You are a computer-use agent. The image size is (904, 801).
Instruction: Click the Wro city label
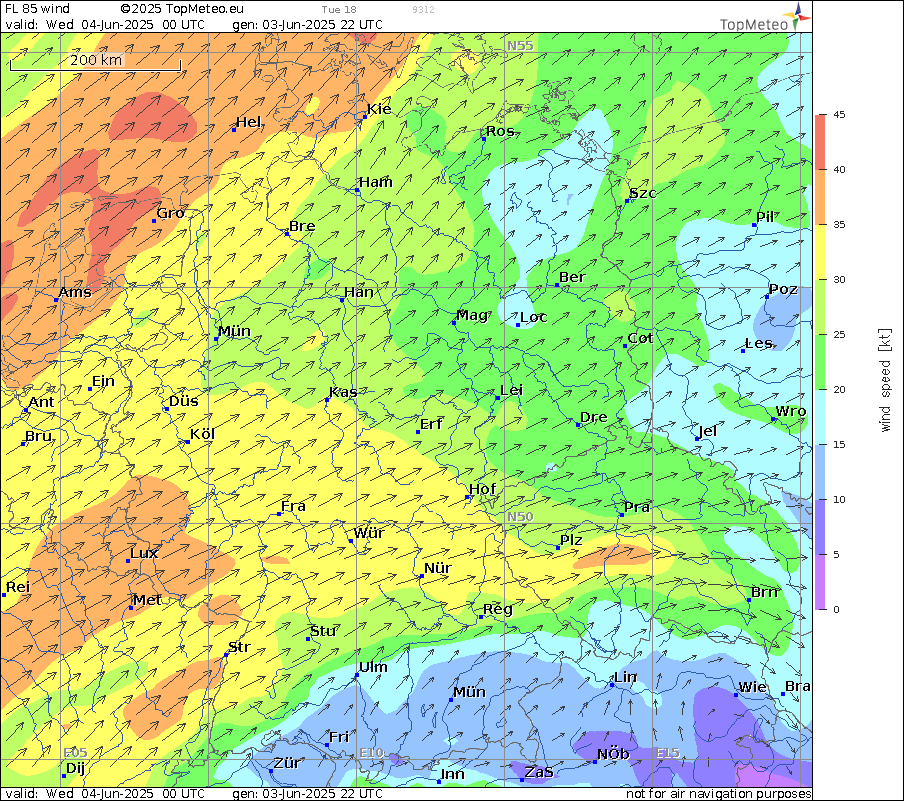[x=791, y=411]
